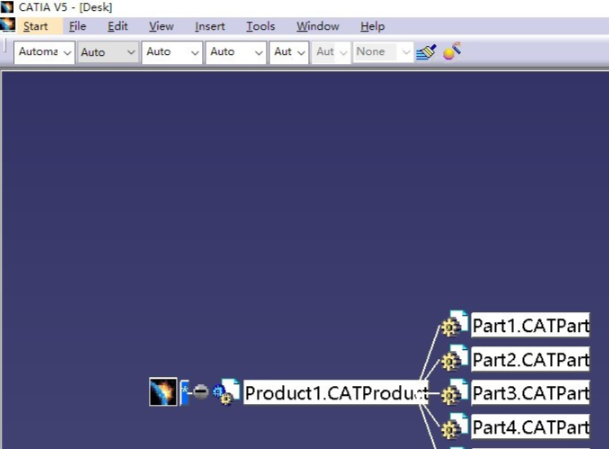Open the Insert menu
Image resolution: width=609 pixels, height=449 pixels.
210,26
